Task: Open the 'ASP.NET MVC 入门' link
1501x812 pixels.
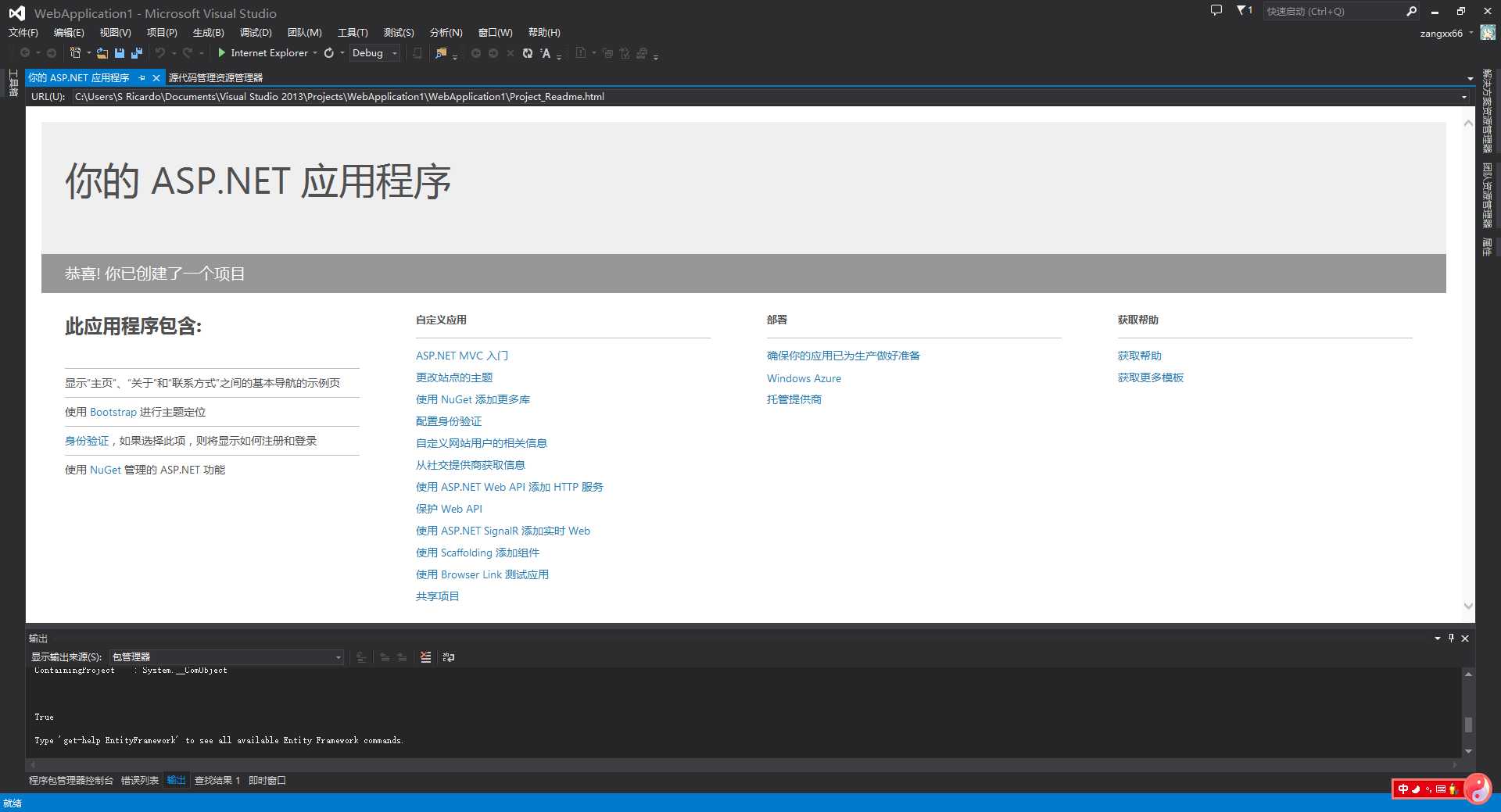Action: [x=462, y=356]
